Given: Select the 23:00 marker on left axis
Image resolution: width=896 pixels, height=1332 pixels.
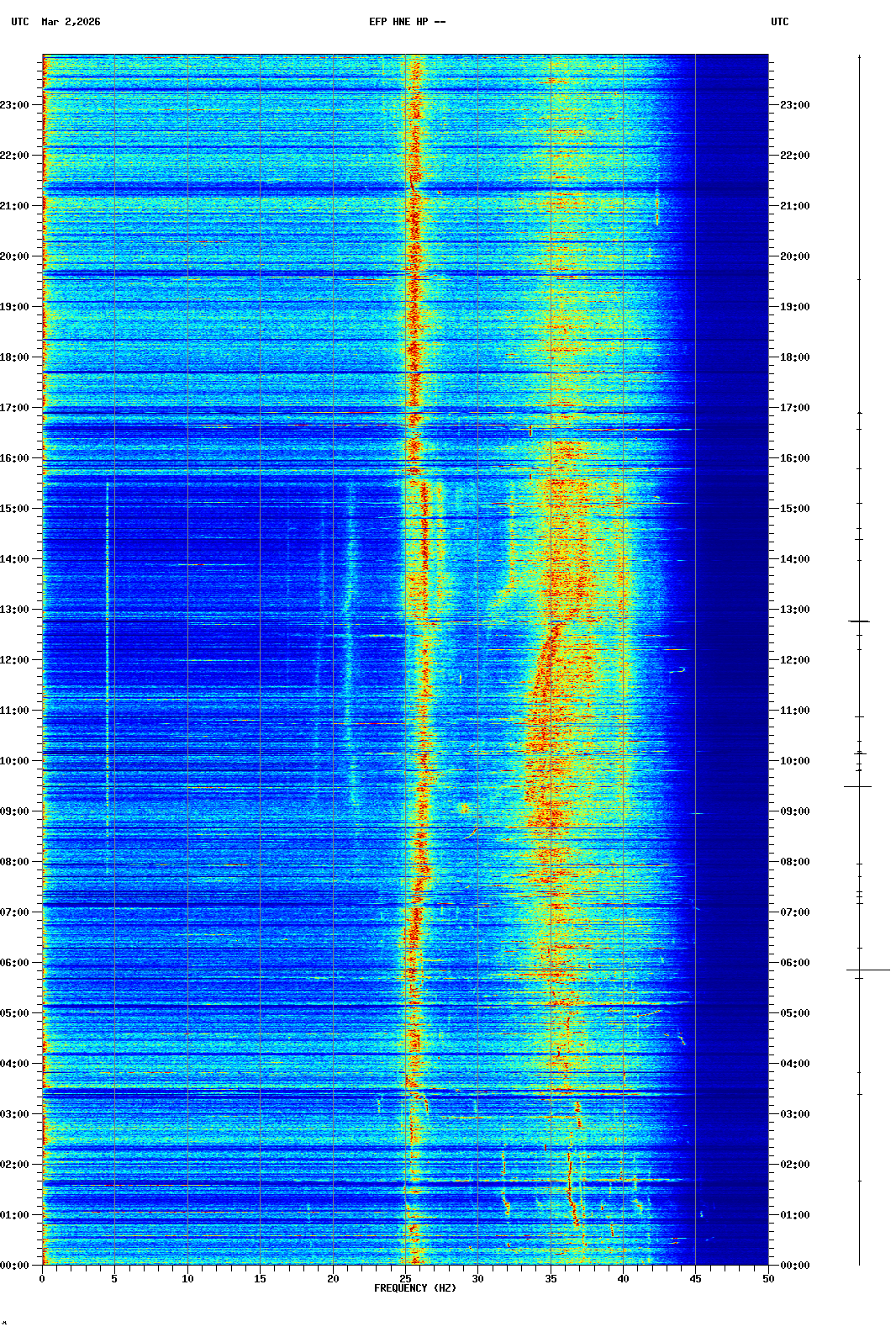Looking at the screenshot, I should [14, 105].
